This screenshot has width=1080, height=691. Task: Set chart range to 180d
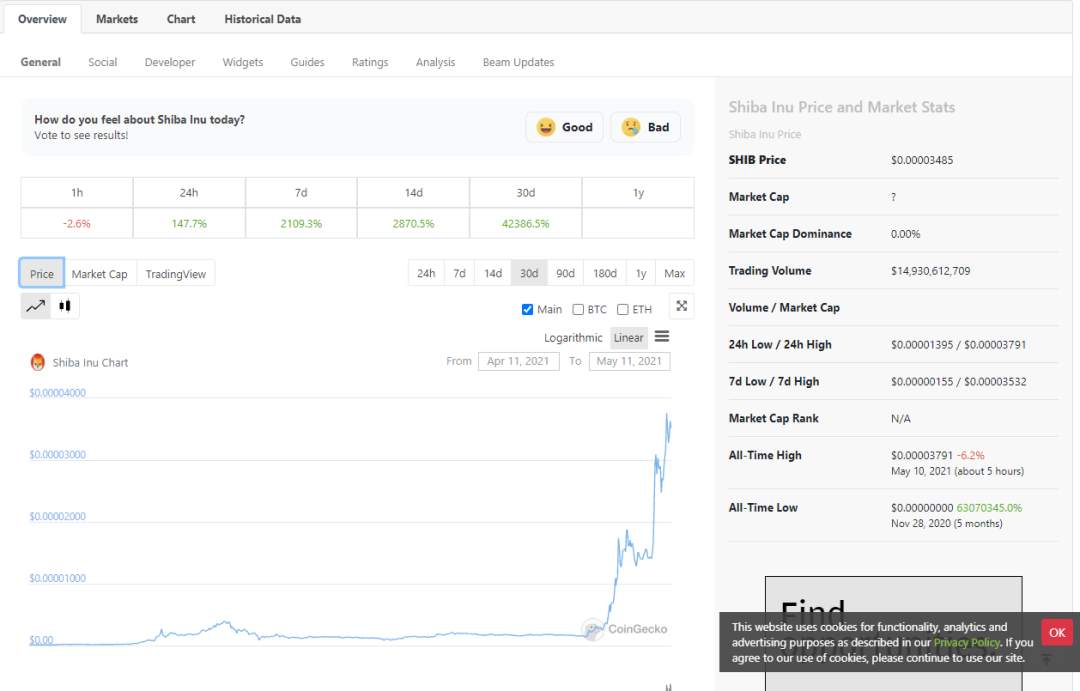605,273
